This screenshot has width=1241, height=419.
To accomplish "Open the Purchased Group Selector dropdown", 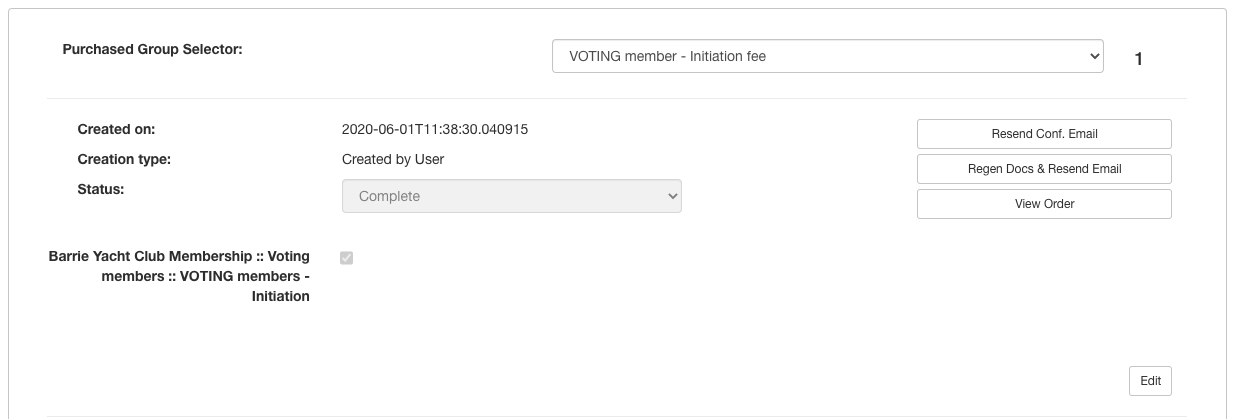I will (x=826, y=57).
